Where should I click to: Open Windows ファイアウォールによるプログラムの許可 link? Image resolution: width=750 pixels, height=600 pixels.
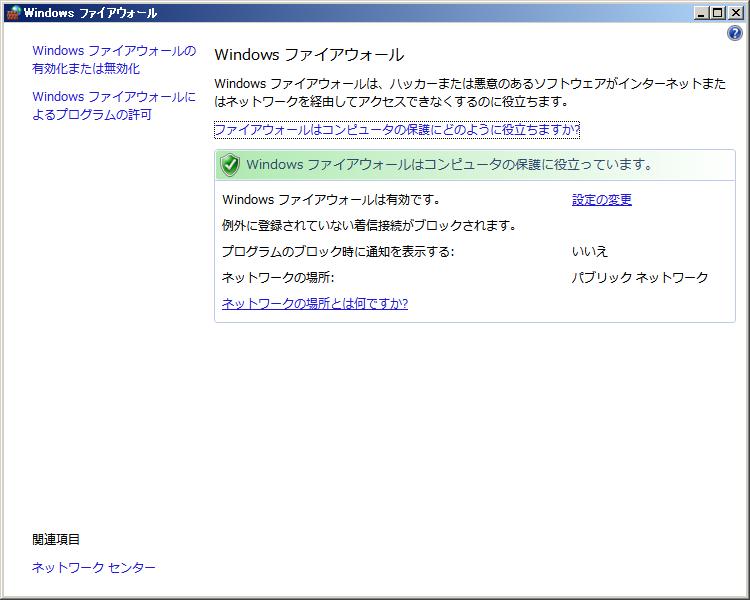click(x=114, y=105)
